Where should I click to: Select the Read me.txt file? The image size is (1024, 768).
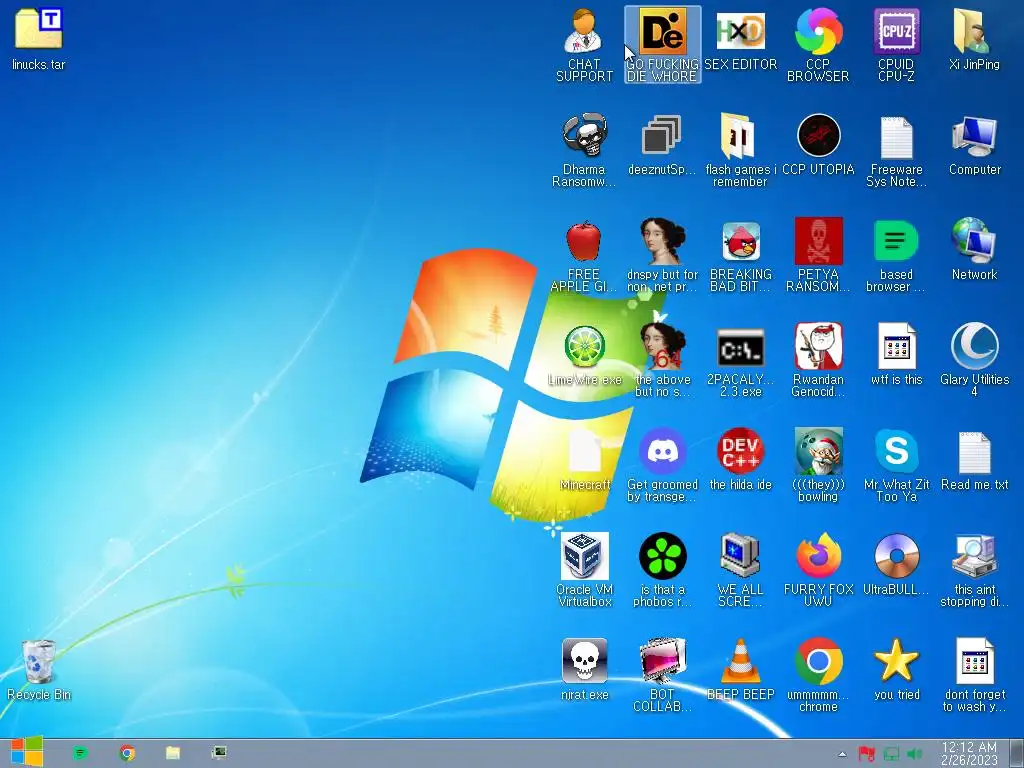coord(974,453)
